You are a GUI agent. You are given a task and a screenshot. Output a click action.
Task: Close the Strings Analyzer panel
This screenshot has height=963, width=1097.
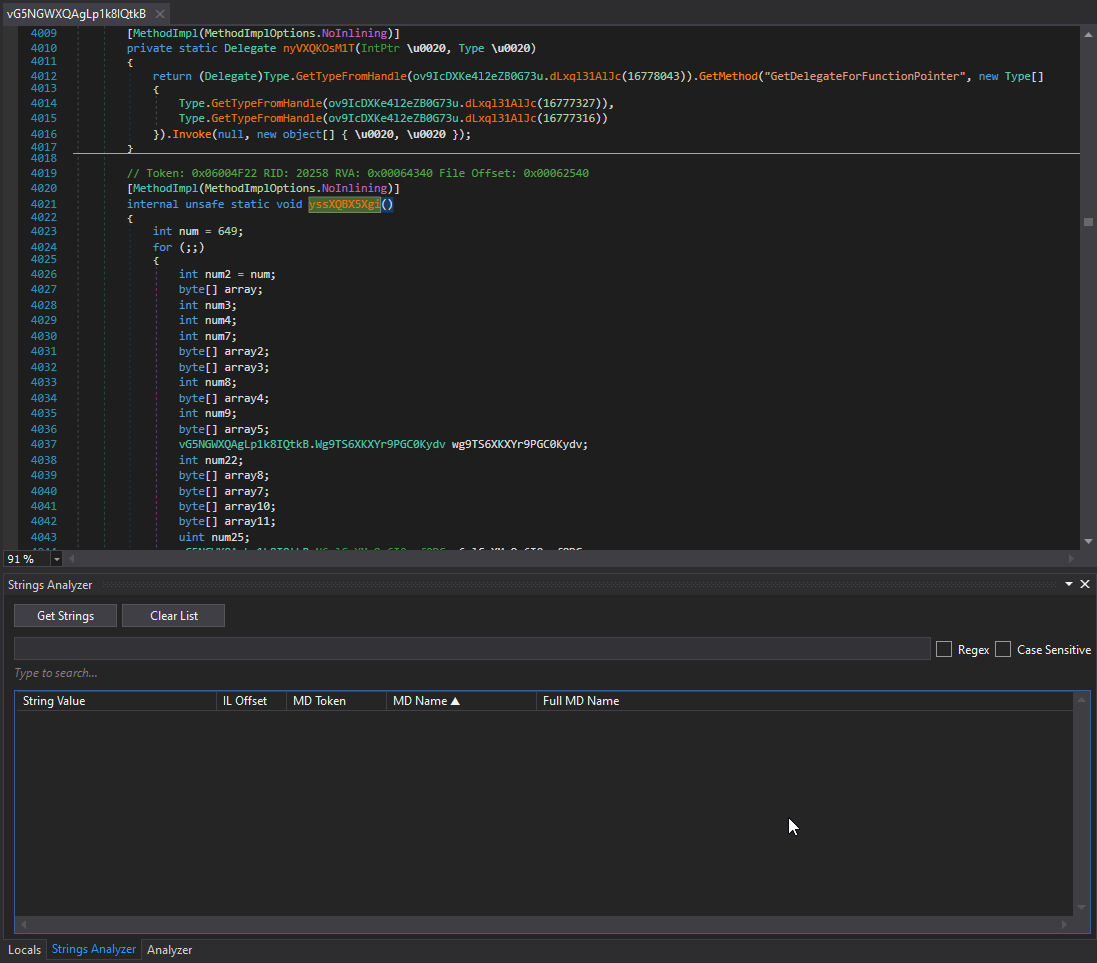[x=1085, y=584]
